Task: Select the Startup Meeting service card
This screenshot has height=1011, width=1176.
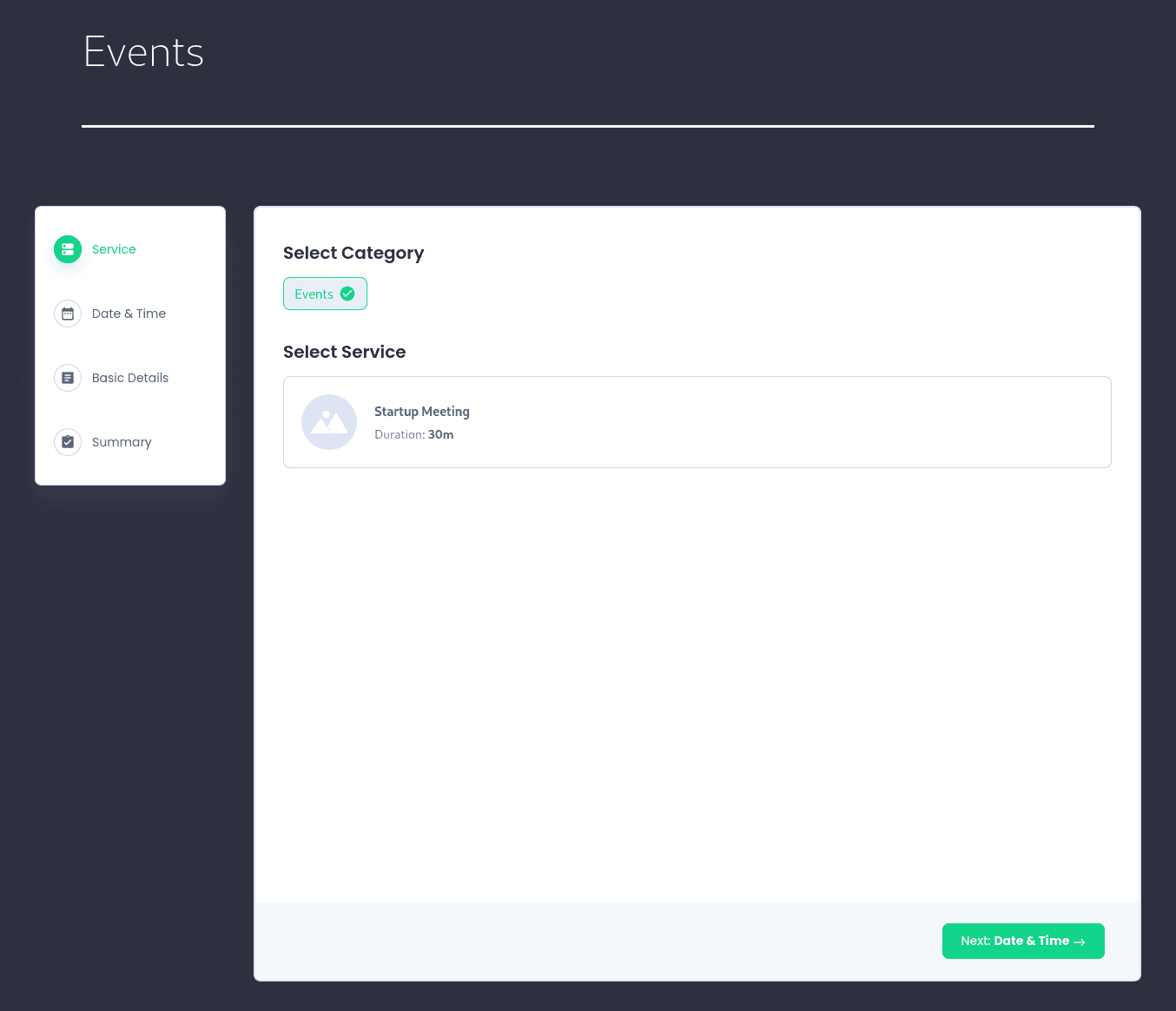Action: (697, 422)
